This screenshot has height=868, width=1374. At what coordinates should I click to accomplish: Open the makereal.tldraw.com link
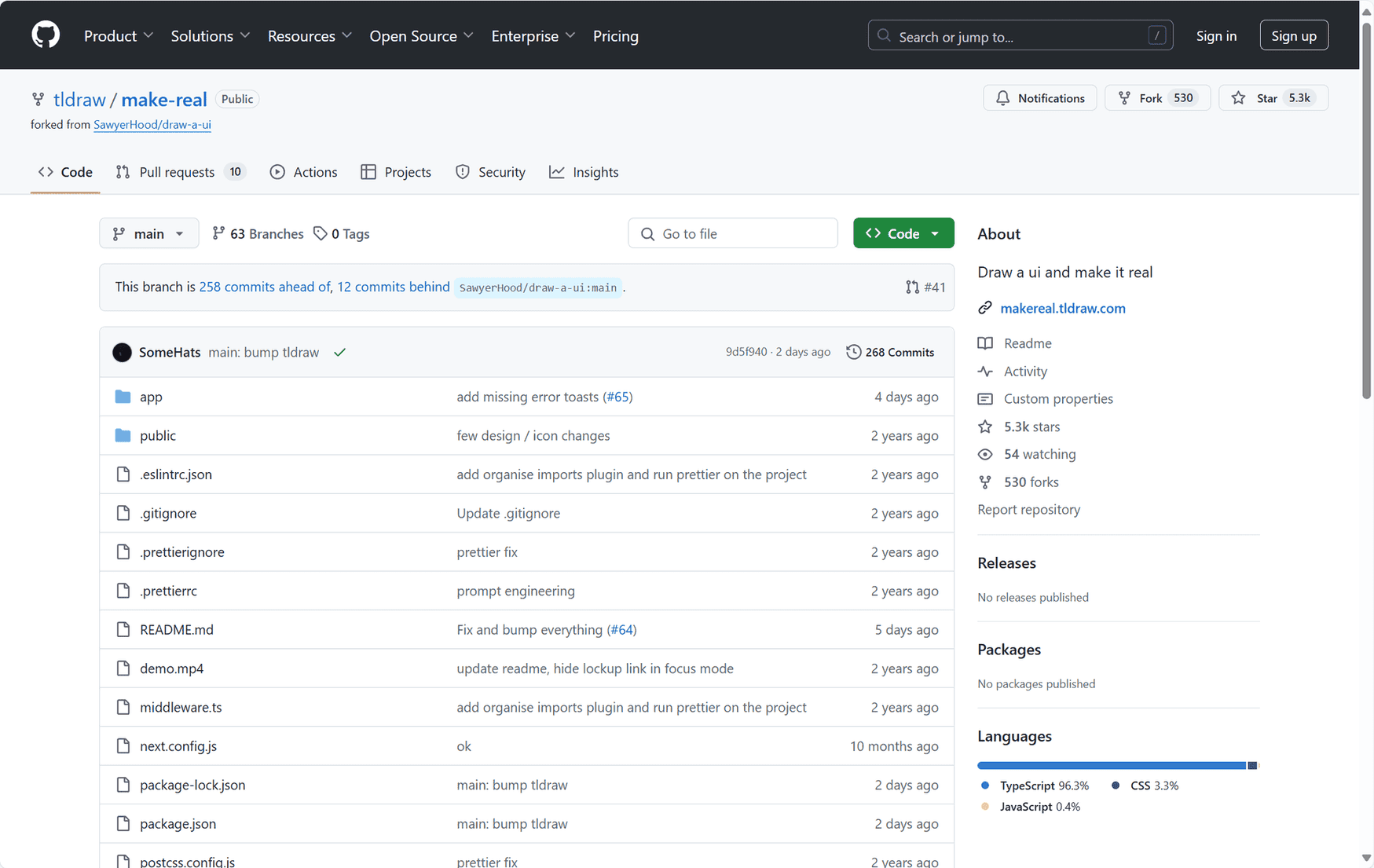(1062, 308)
